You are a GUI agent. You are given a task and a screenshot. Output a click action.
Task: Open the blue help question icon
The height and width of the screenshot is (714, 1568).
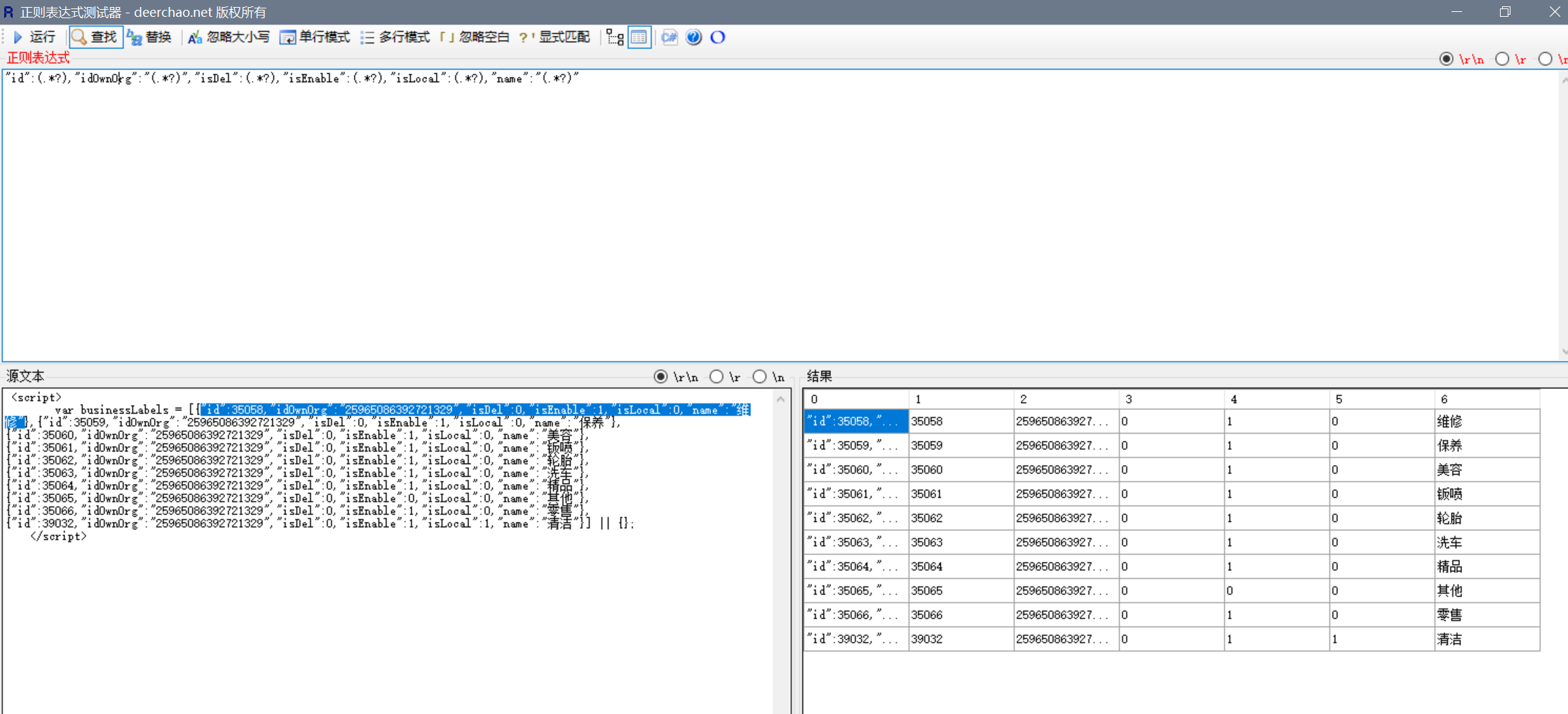coord(694,37)
